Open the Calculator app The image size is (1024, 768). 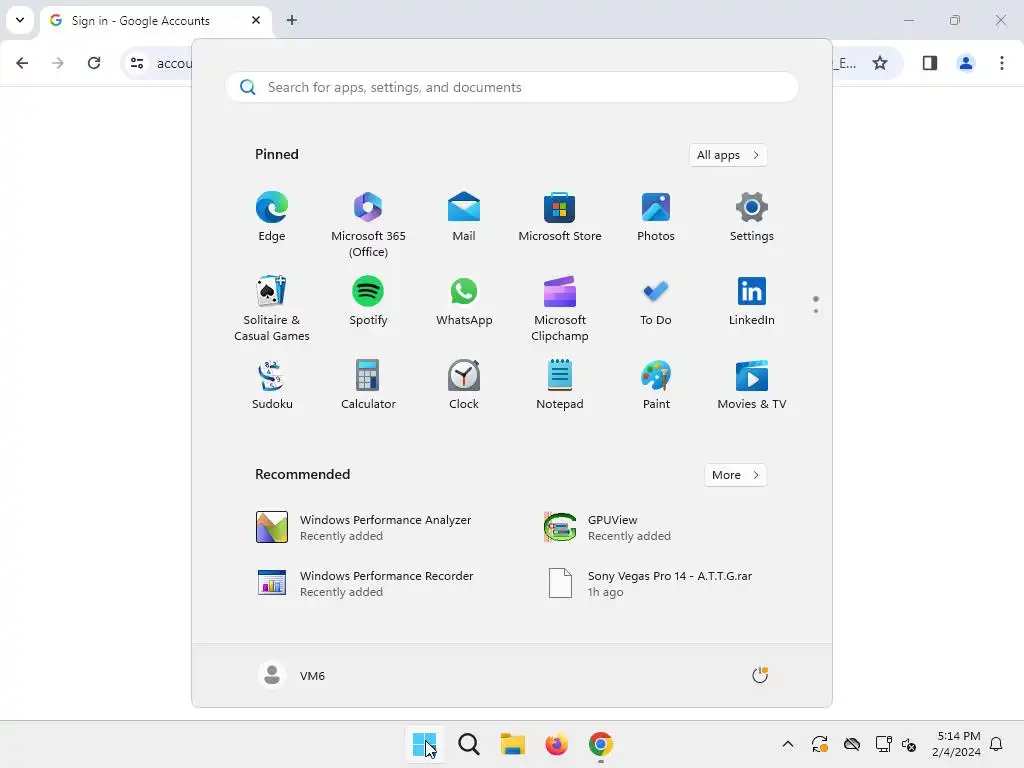(x=368, y=385)
